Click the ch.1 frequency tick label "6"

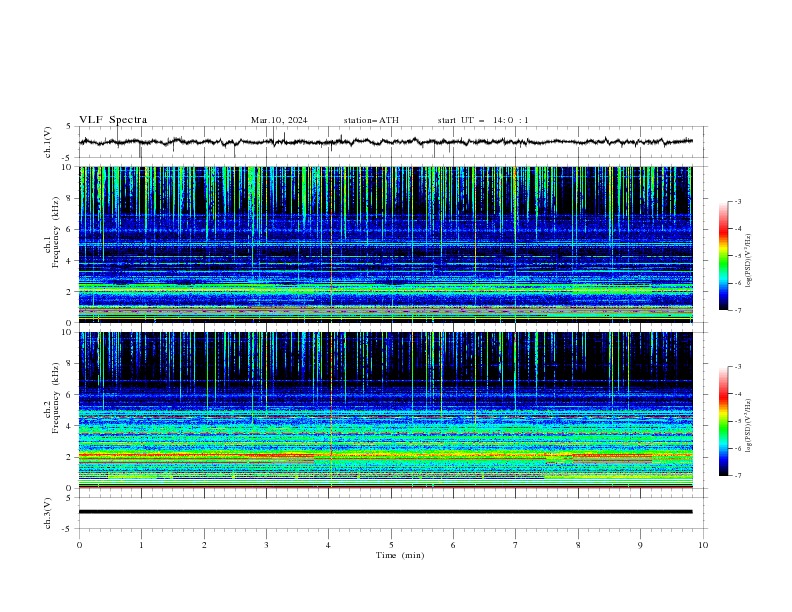coord(70,229)
